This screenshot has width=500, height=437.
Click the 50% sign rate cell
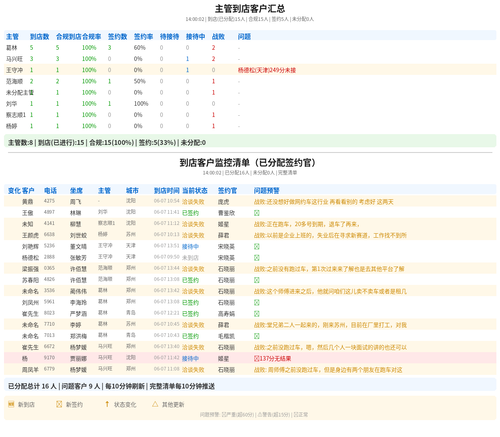pos(140,81)
